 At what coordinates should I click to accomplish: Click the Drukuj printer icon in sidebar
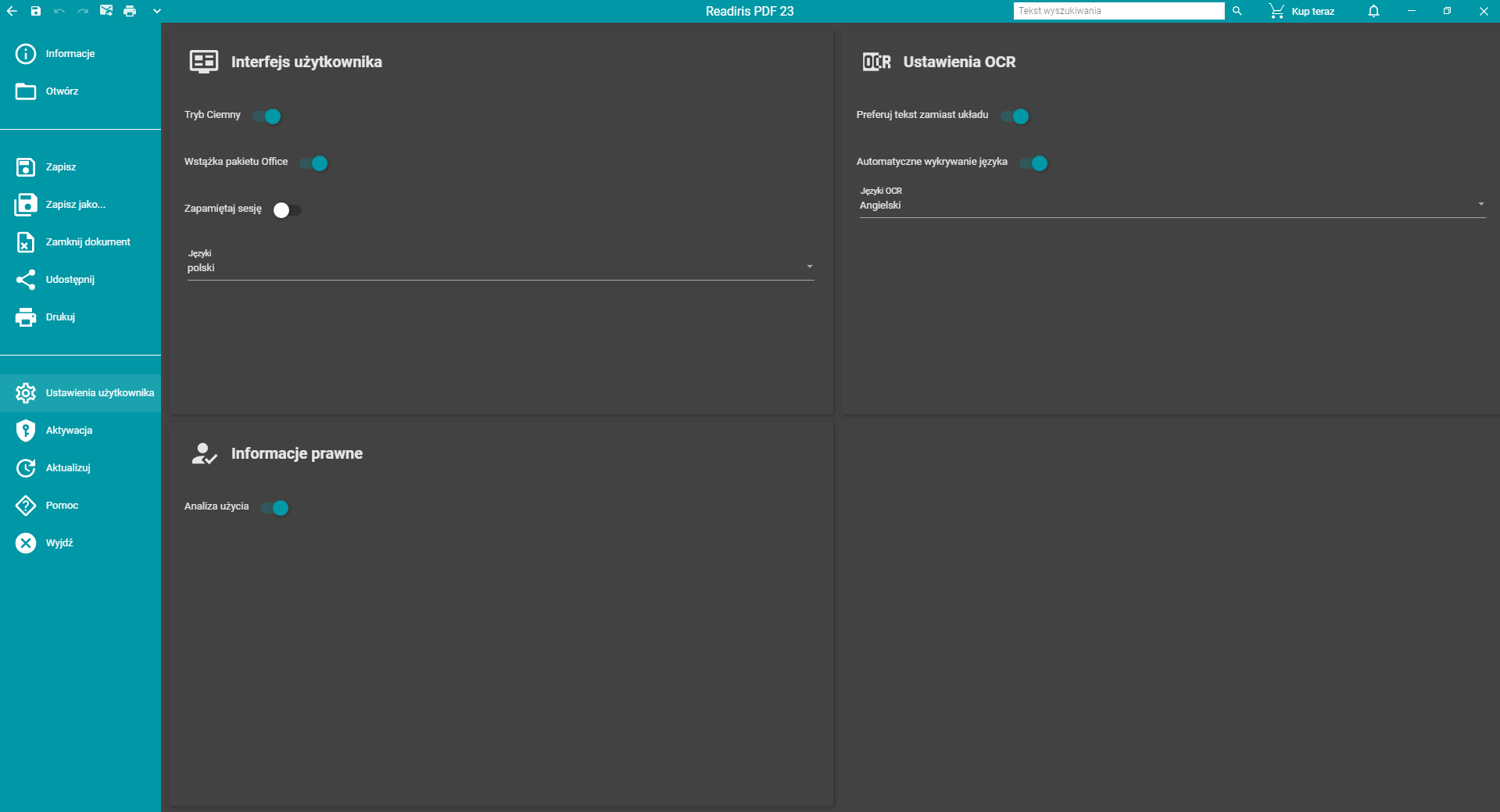[26, 317]
